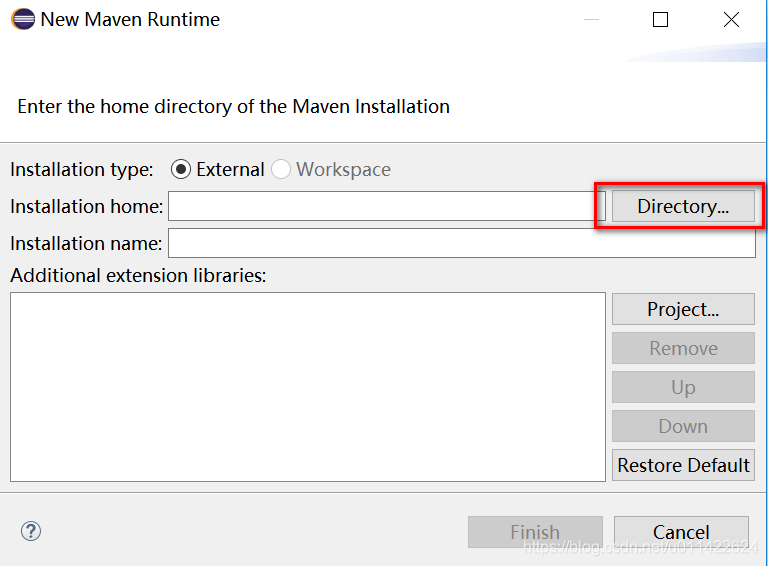
Task: Browse with the Directory... button
Action: coord(683,206)
